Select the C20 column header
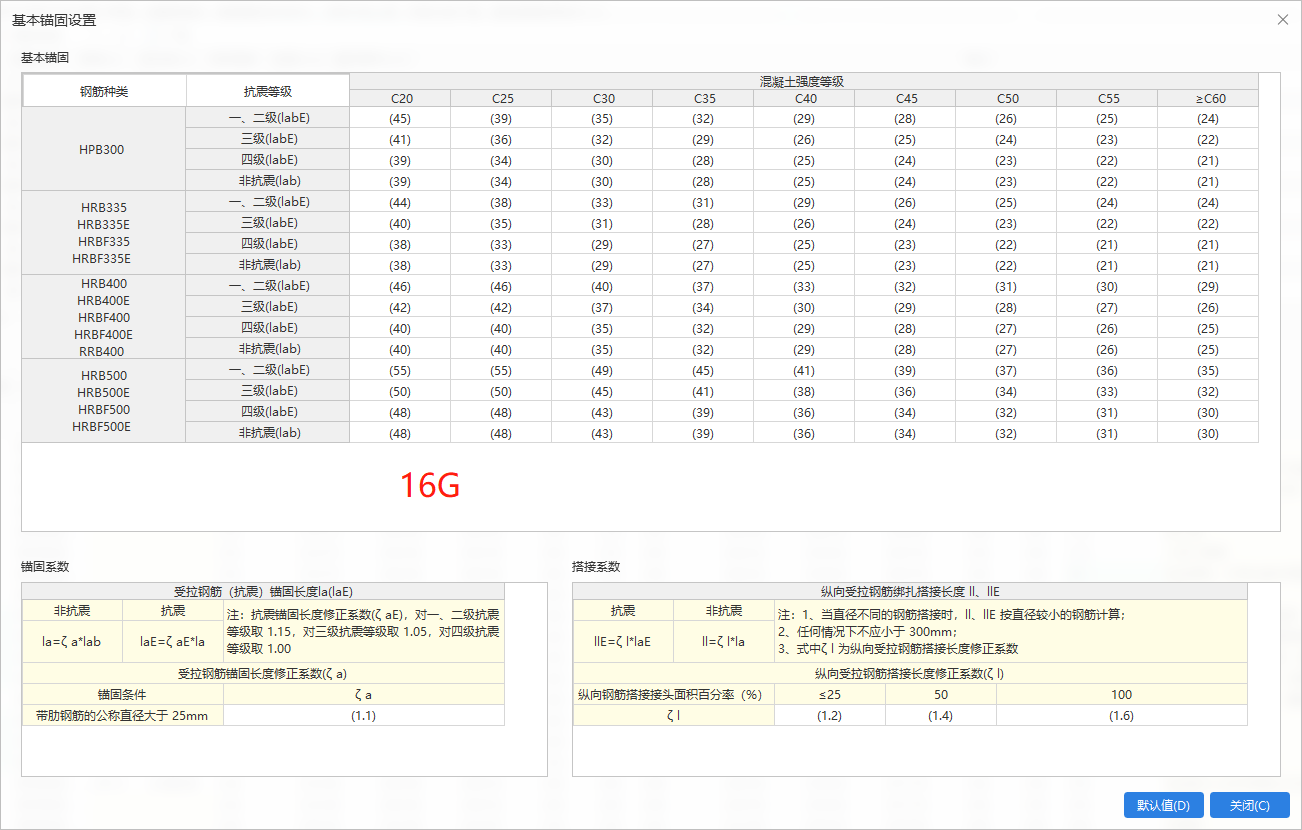The image size is (1302, 830). coord(400,98)
